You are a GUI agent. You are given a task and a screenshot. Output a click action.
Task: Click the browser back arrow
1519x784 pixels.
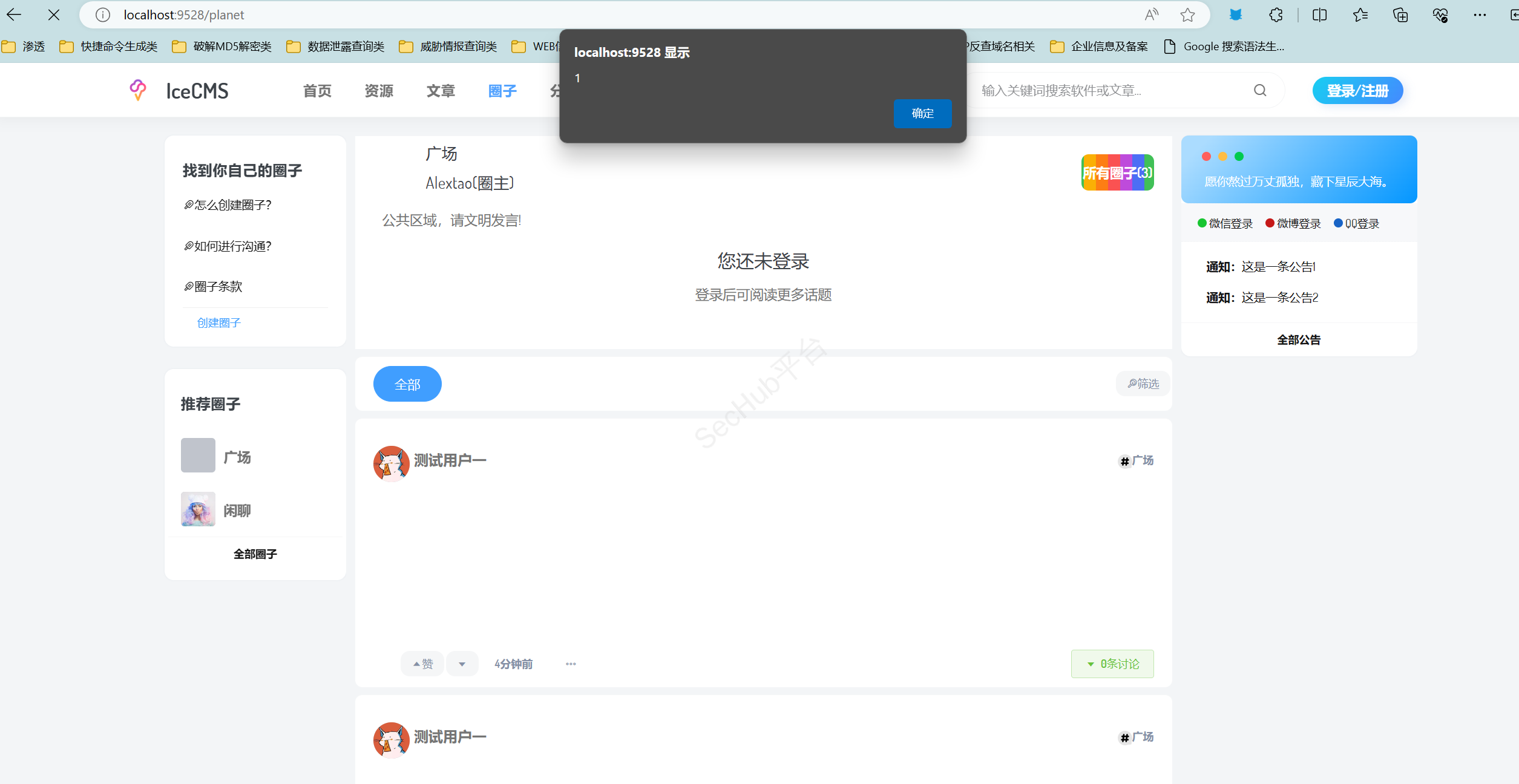tap(13, 15)
